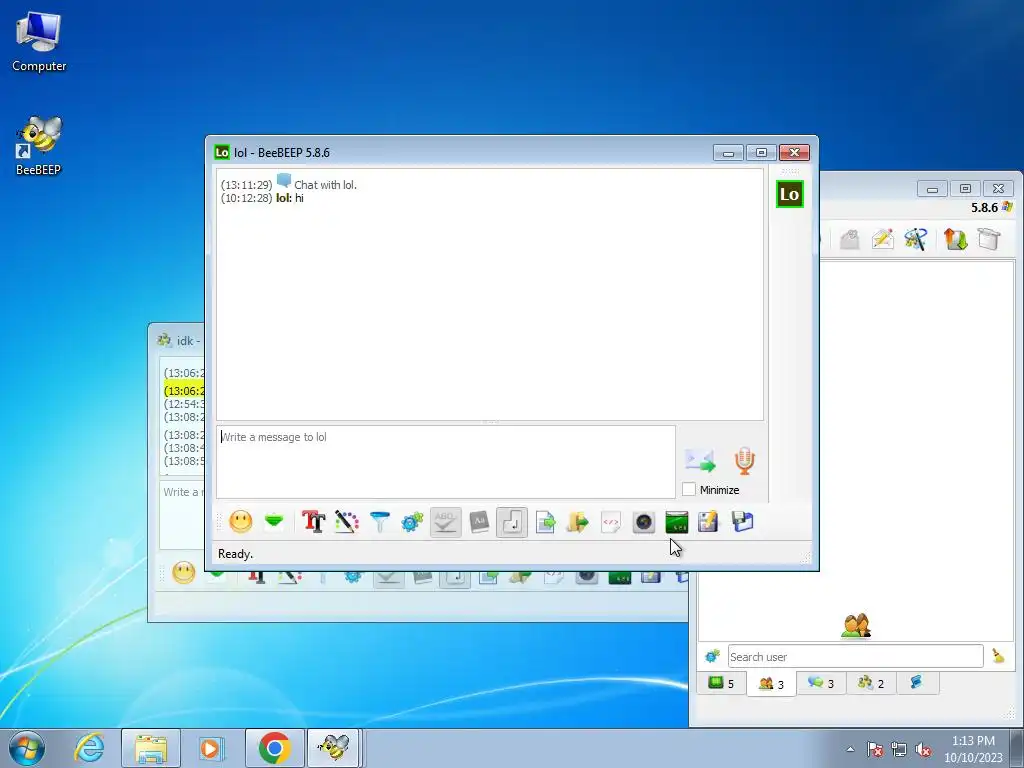Click the green envelope icon in lol chat toolbar
The width and height of the screenshot is (1024, 768).
[x=274, y=522]
